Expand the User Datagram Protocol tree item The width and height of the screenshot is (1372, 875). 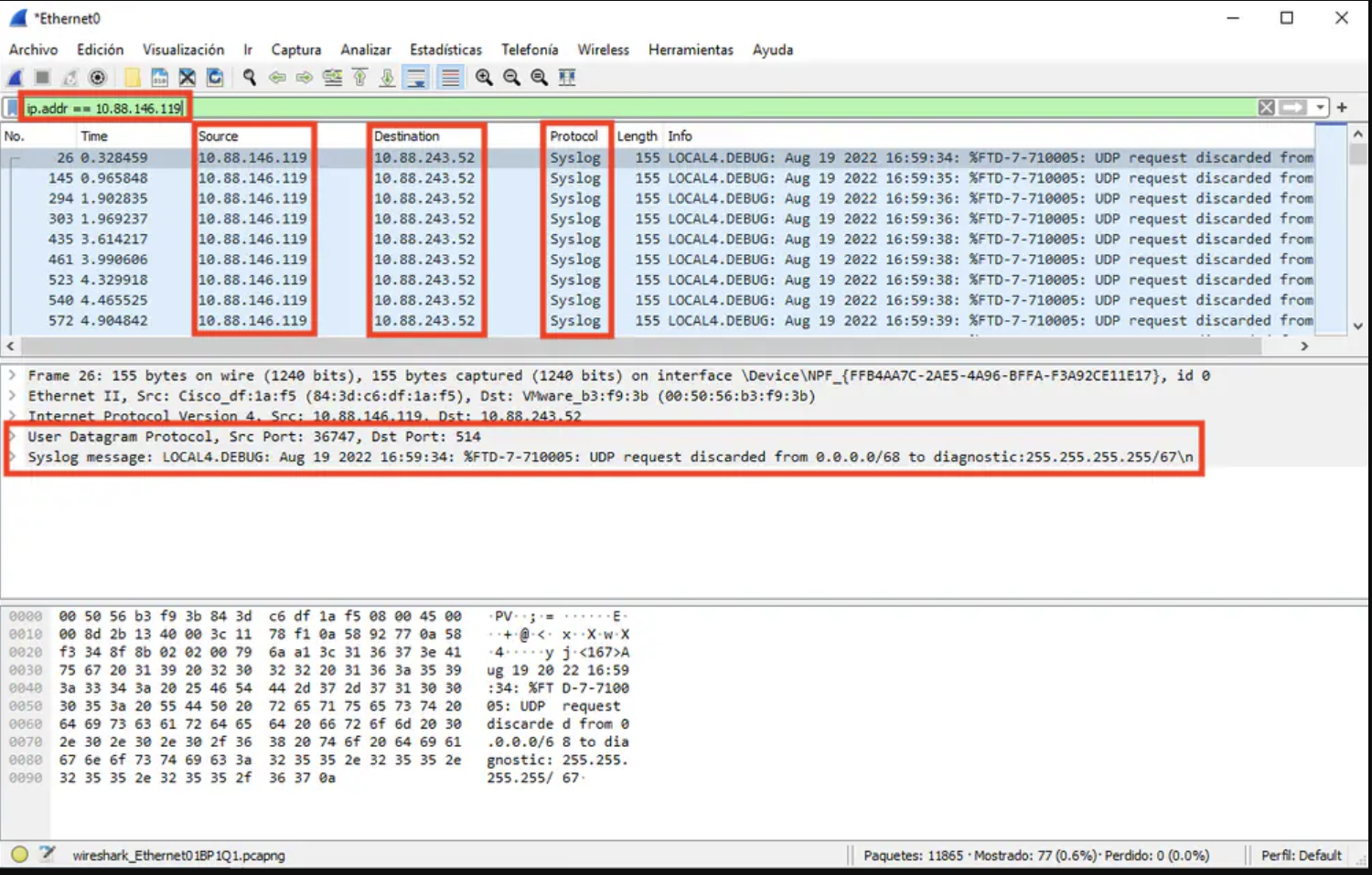pyautogui.click(x=13, y=437)
